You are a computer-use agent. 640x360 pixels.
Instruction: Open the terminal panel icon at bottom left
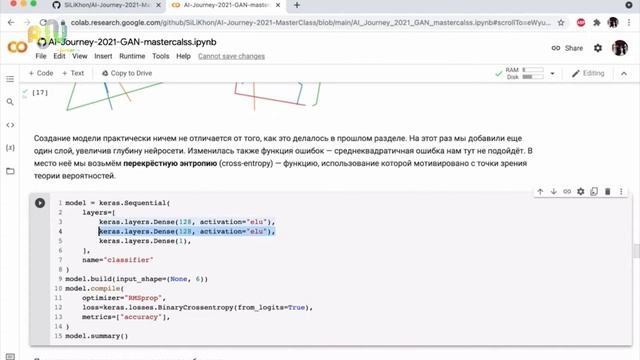pos(10,356)
